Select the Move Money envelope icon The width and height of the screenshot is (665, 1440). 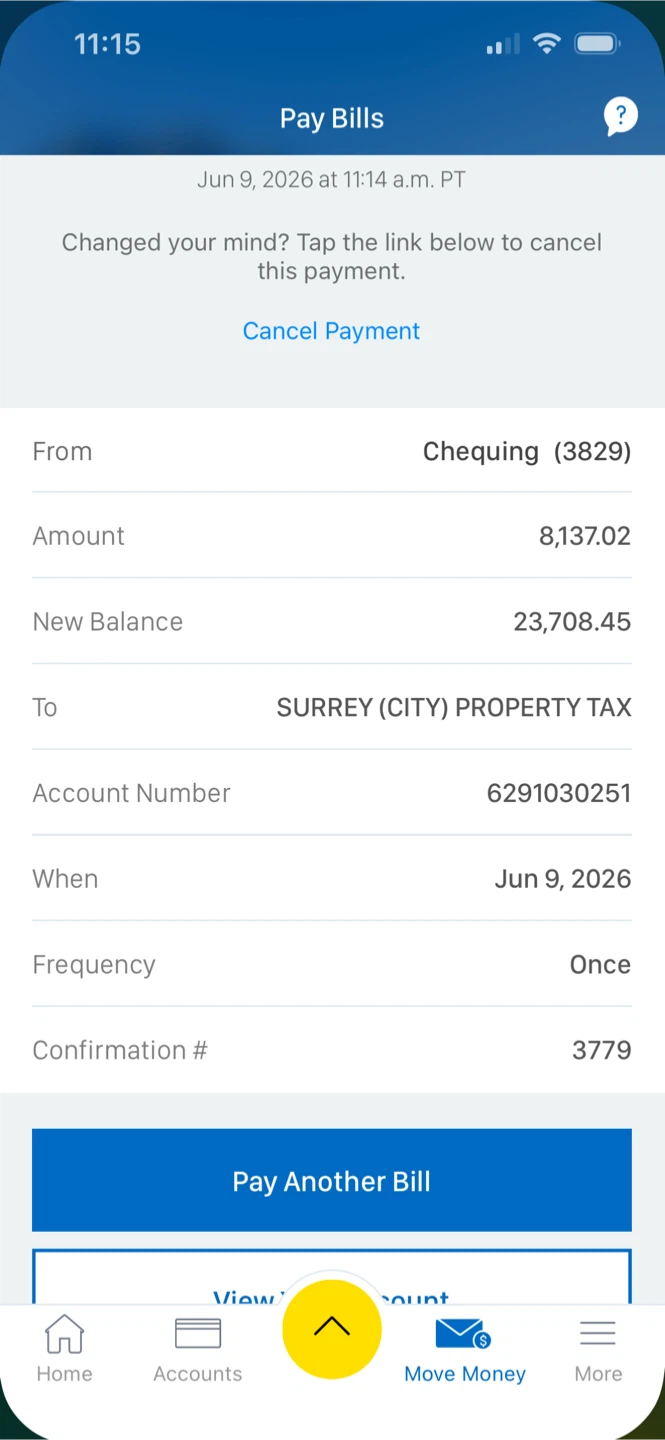[463, 1334]
